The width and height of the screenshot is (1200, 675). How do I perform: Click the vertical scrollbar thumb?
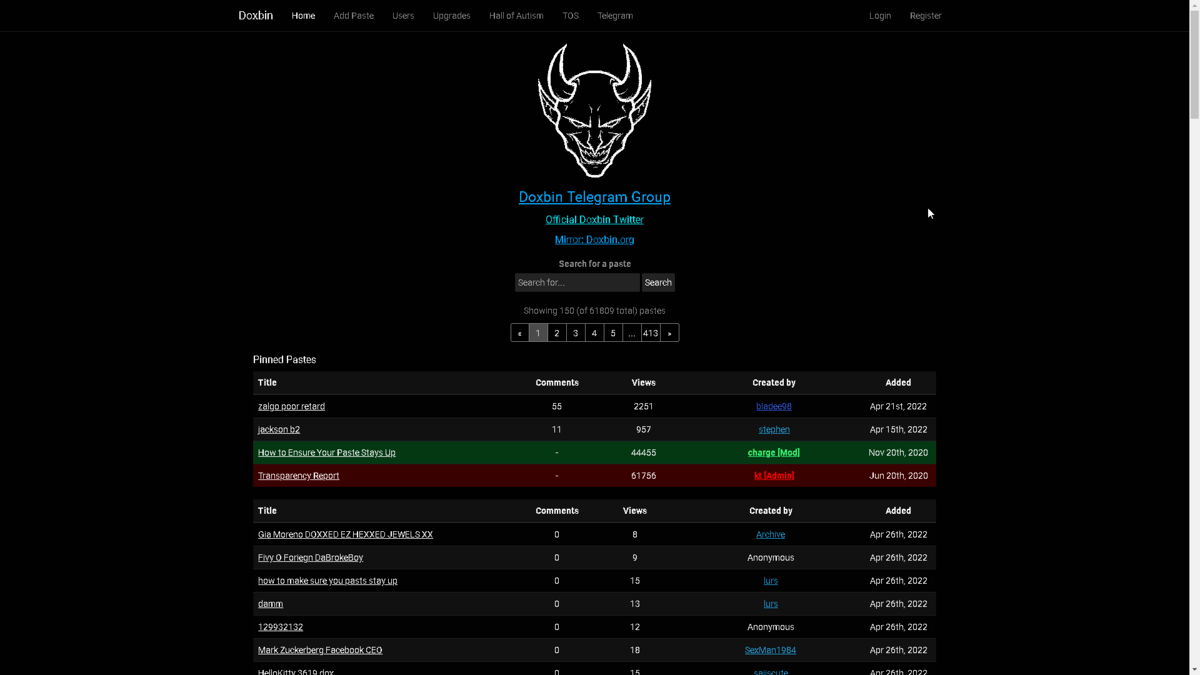[1193, 60]
